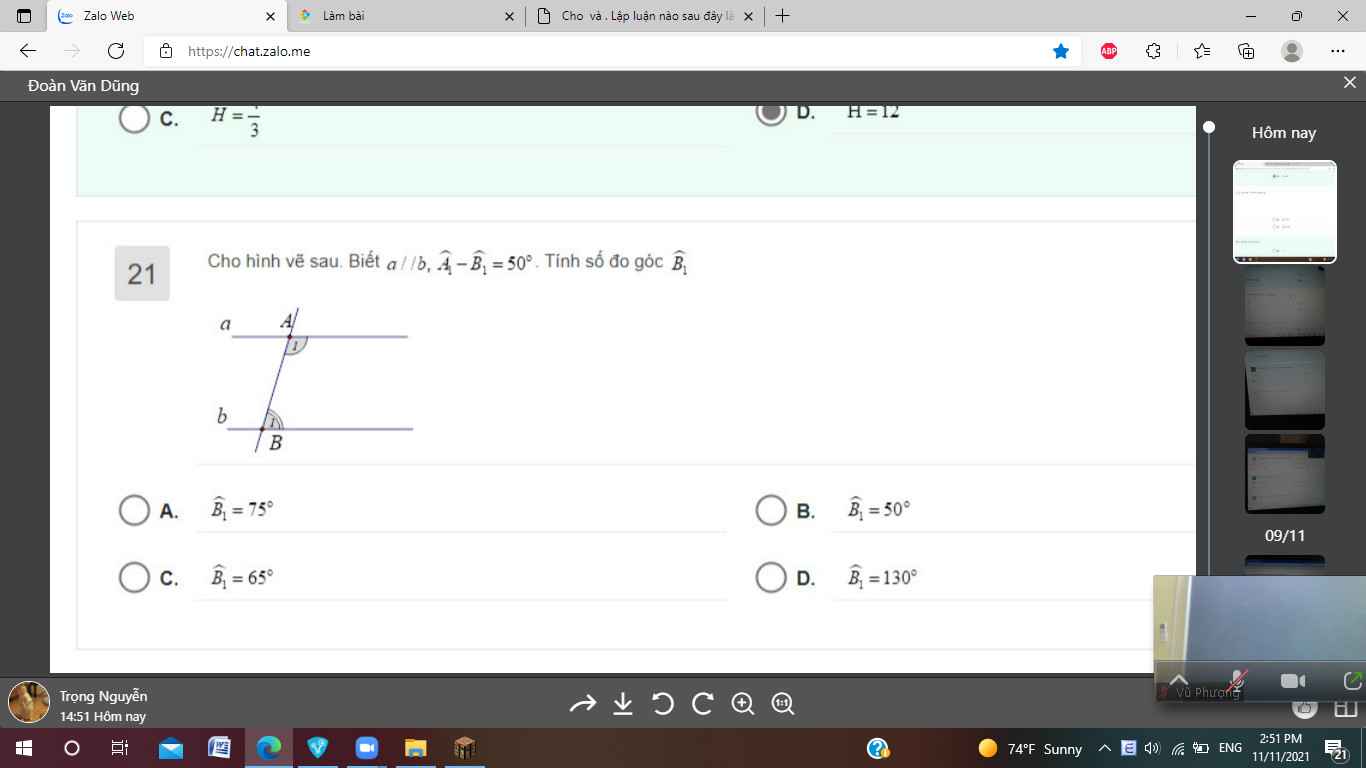Open the third image thumbnail
The height and width of the screenshot is (768, 1366).
[1285, 390]
